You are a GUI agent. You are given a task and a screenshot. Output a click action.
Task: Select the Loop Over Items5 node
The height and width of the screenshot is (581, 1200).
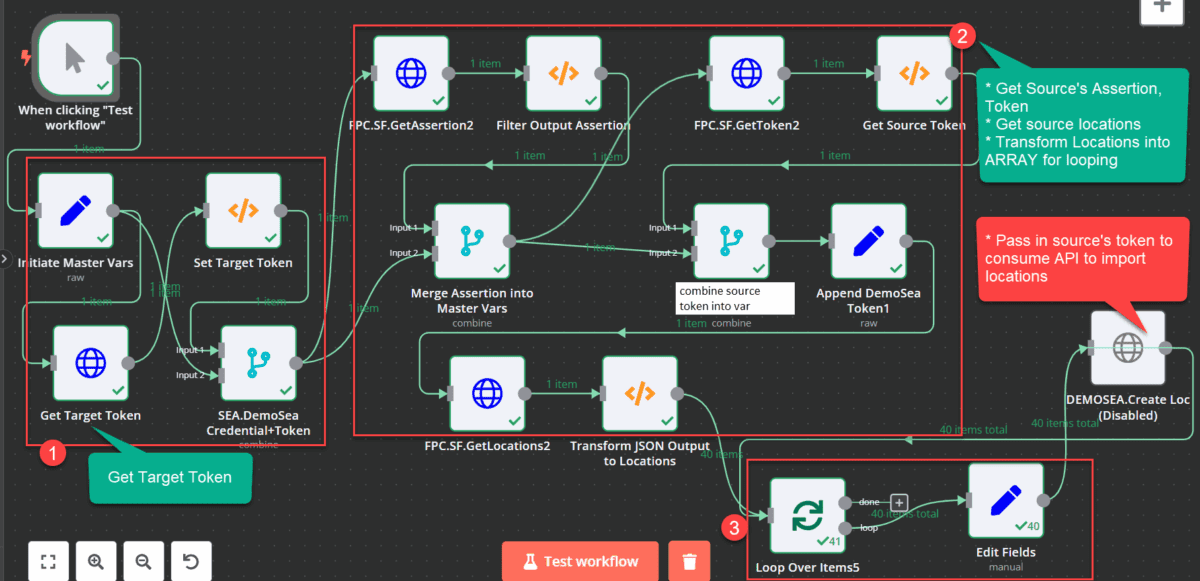tap(807, 515)
